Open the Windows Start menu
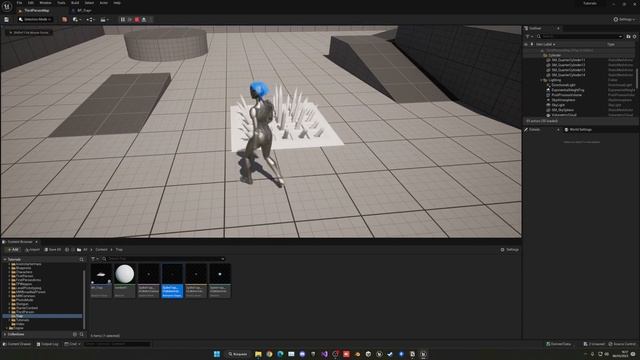640x360 pixels. click(217, 354)
